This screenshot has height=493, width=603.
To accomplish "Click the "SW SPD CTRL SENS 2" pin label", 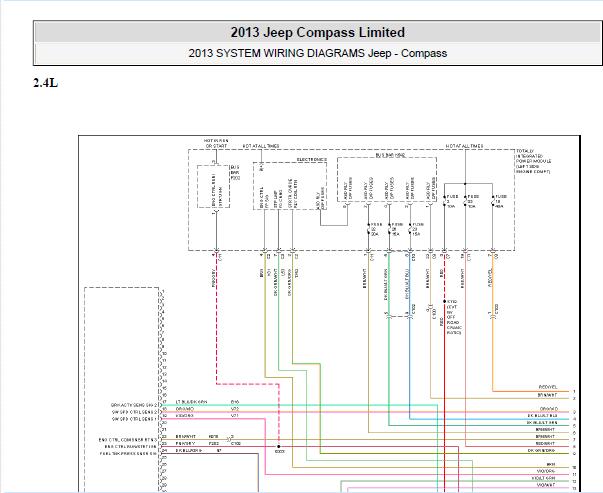I will tap(135, 412).
